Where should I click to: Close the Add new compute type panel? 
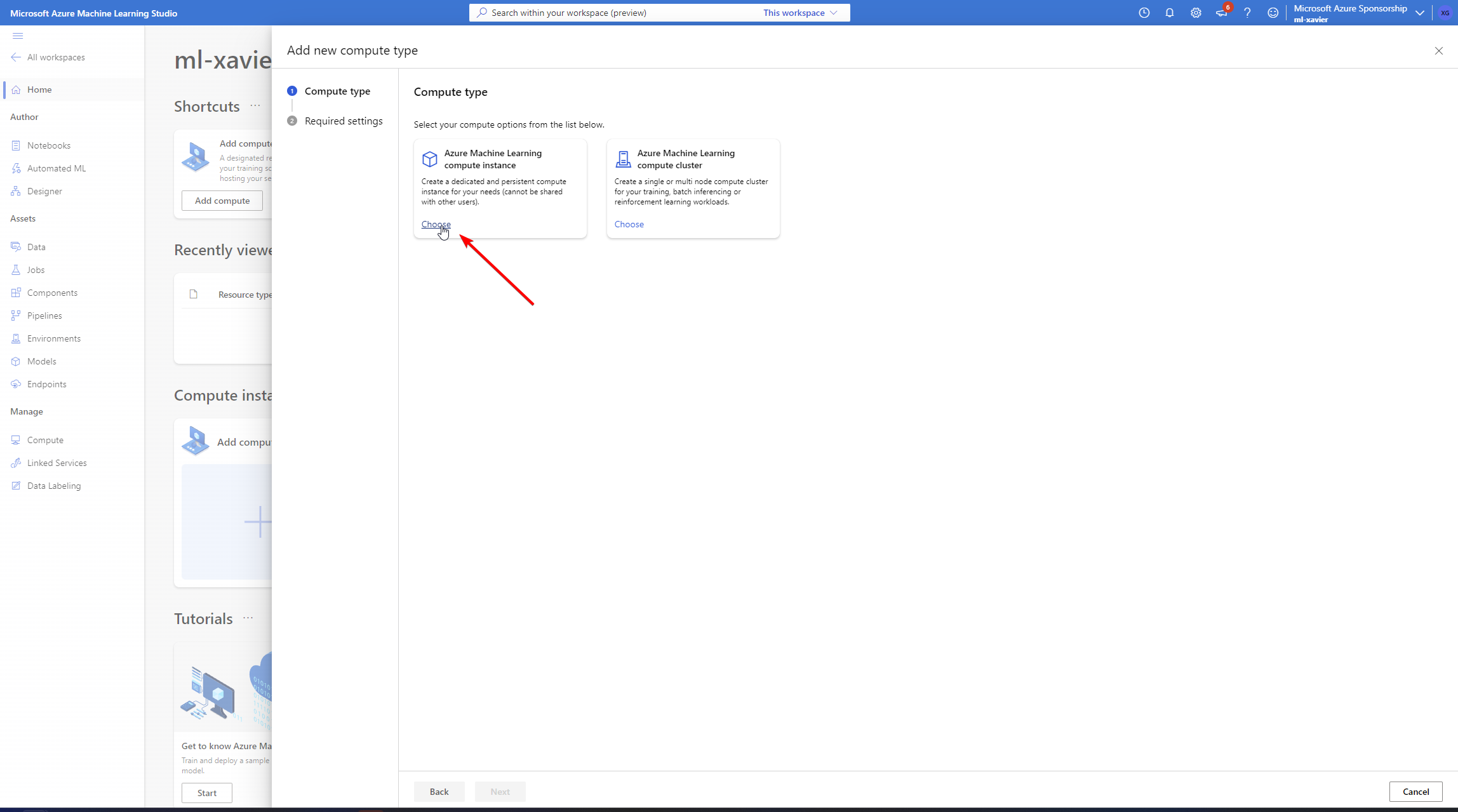pyautogui.click(x=1438, y=51)
